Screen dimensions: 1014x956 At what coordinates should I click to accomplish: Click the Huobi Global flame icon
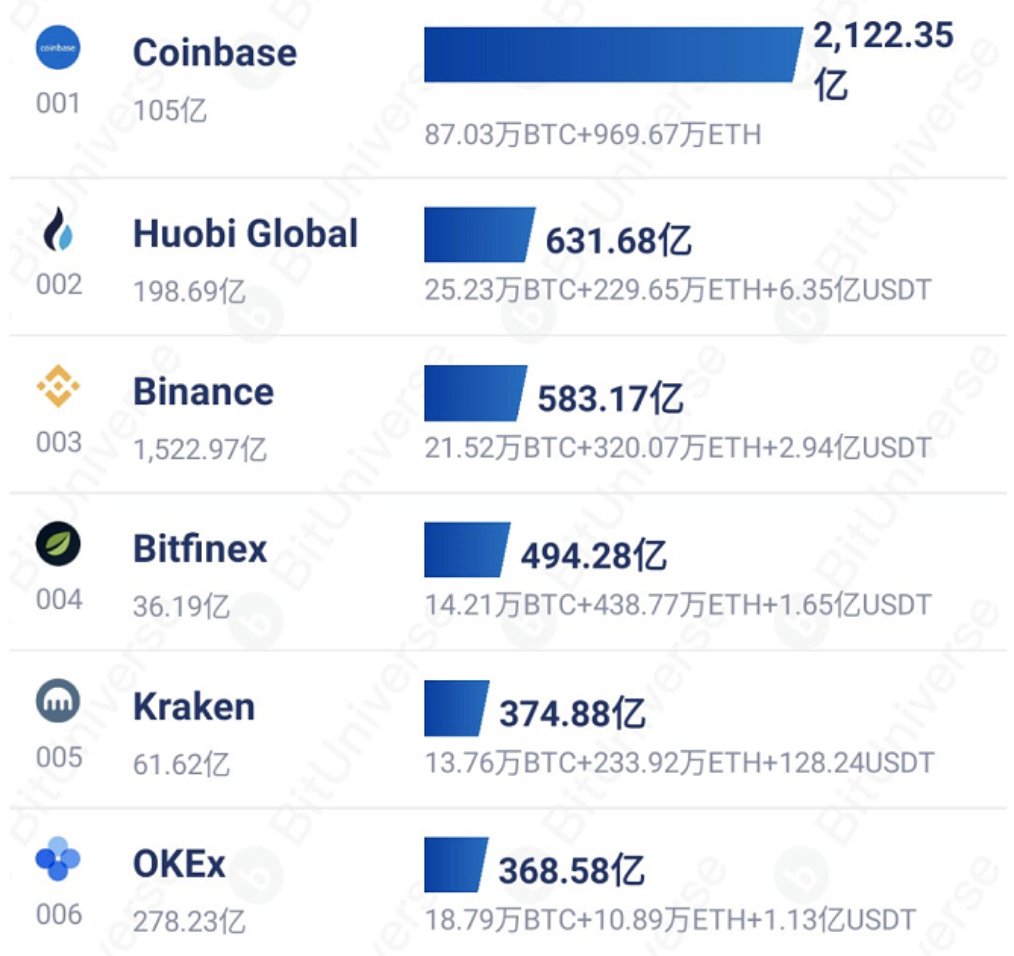coord(57,229)
